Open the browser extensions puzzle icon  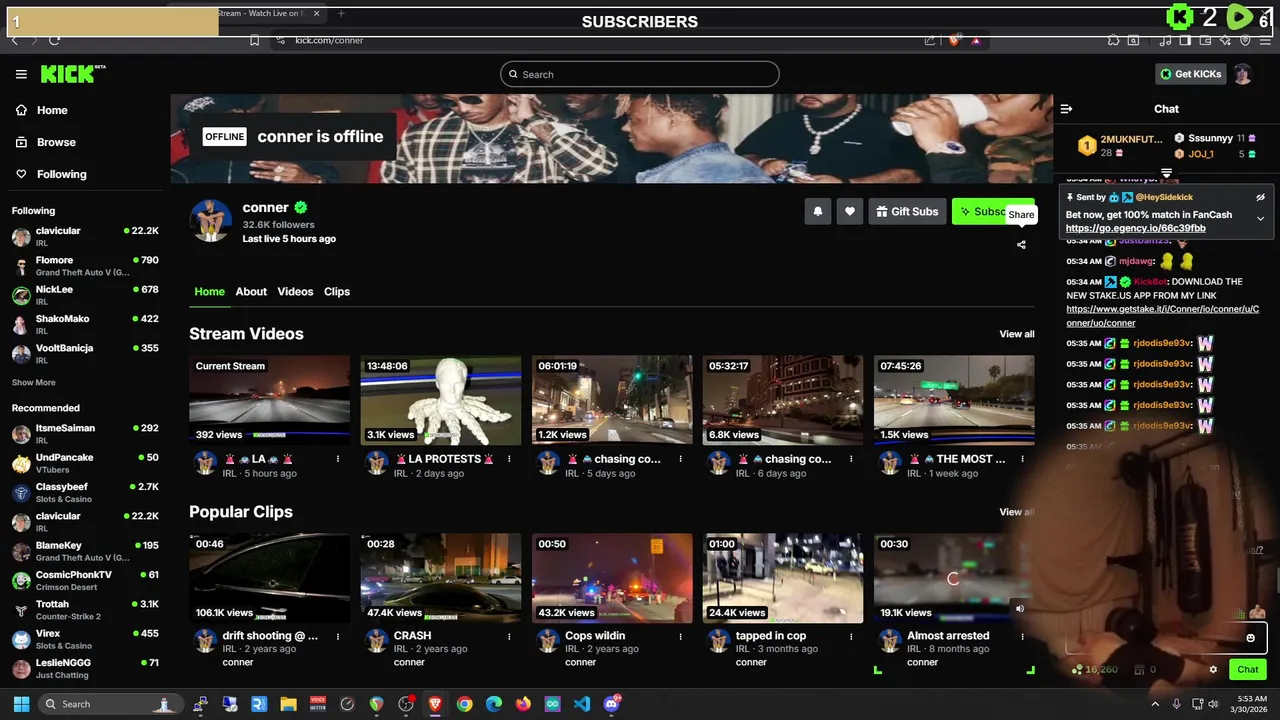coord(1113,40)
